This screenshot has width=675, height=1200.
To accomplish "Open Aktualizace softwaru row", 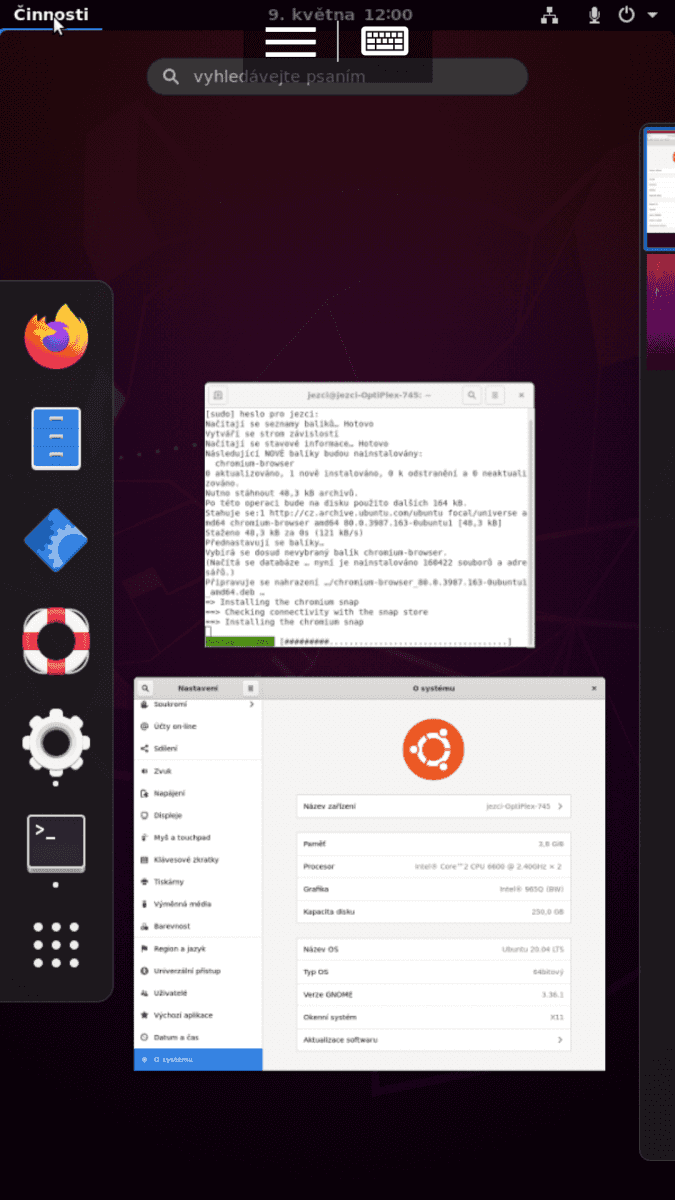I will coord(434,1040).
